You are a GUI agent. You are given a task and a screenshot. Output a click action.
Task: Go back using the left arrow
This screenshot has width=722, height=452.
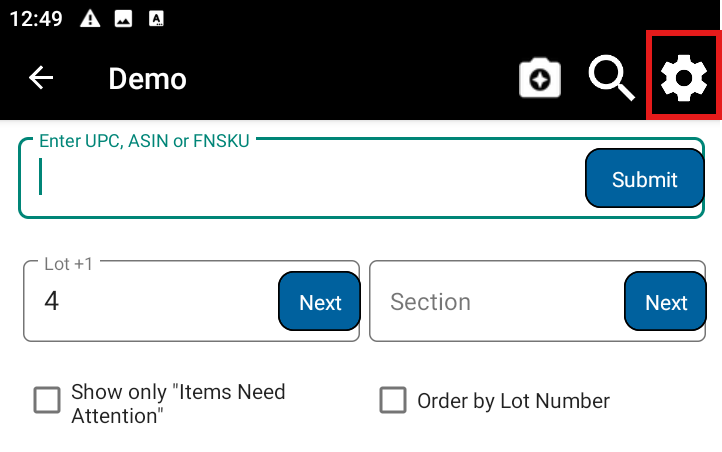pos(41,78)
